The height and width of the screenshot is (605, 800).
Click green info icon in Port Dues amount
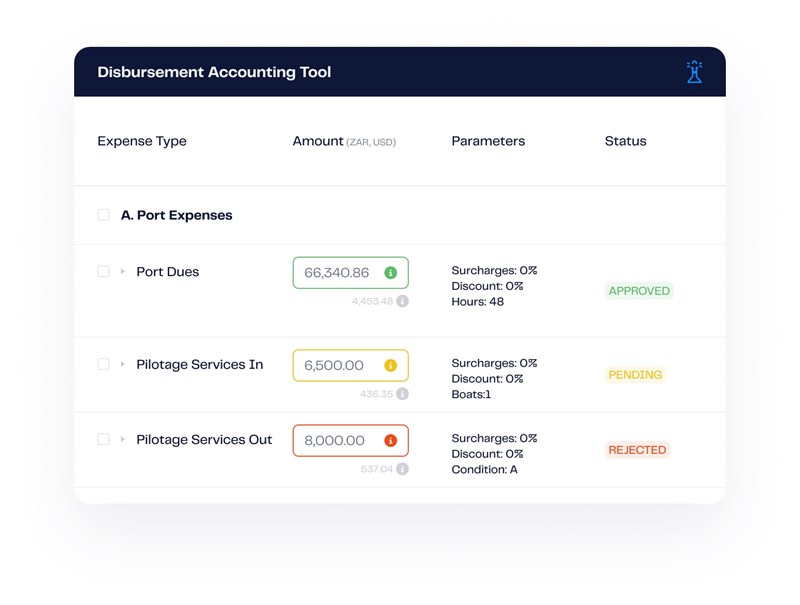tap(390, 273)
